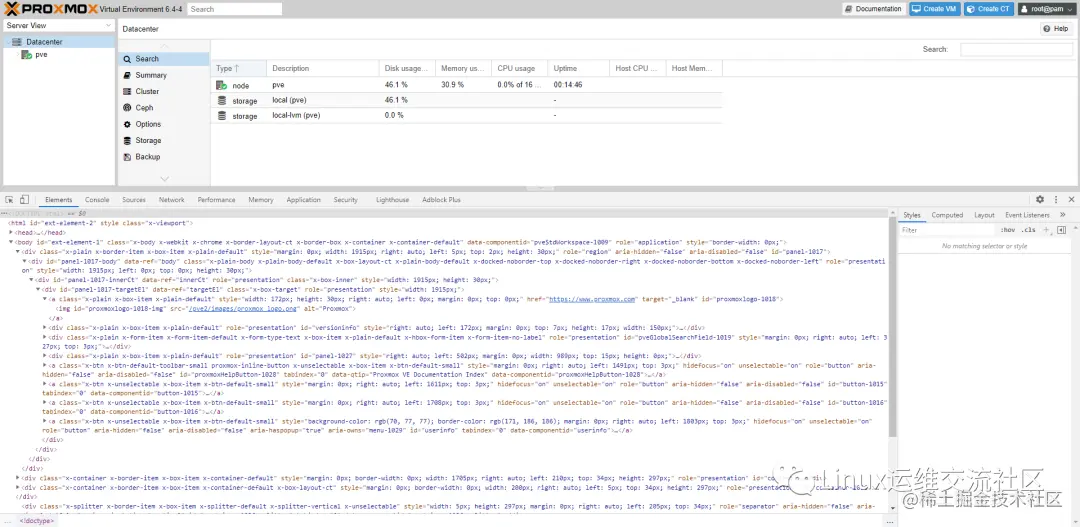
Task: Toggle the :hov element state button
Action: pyautogui.click(x=1008, y=230)
